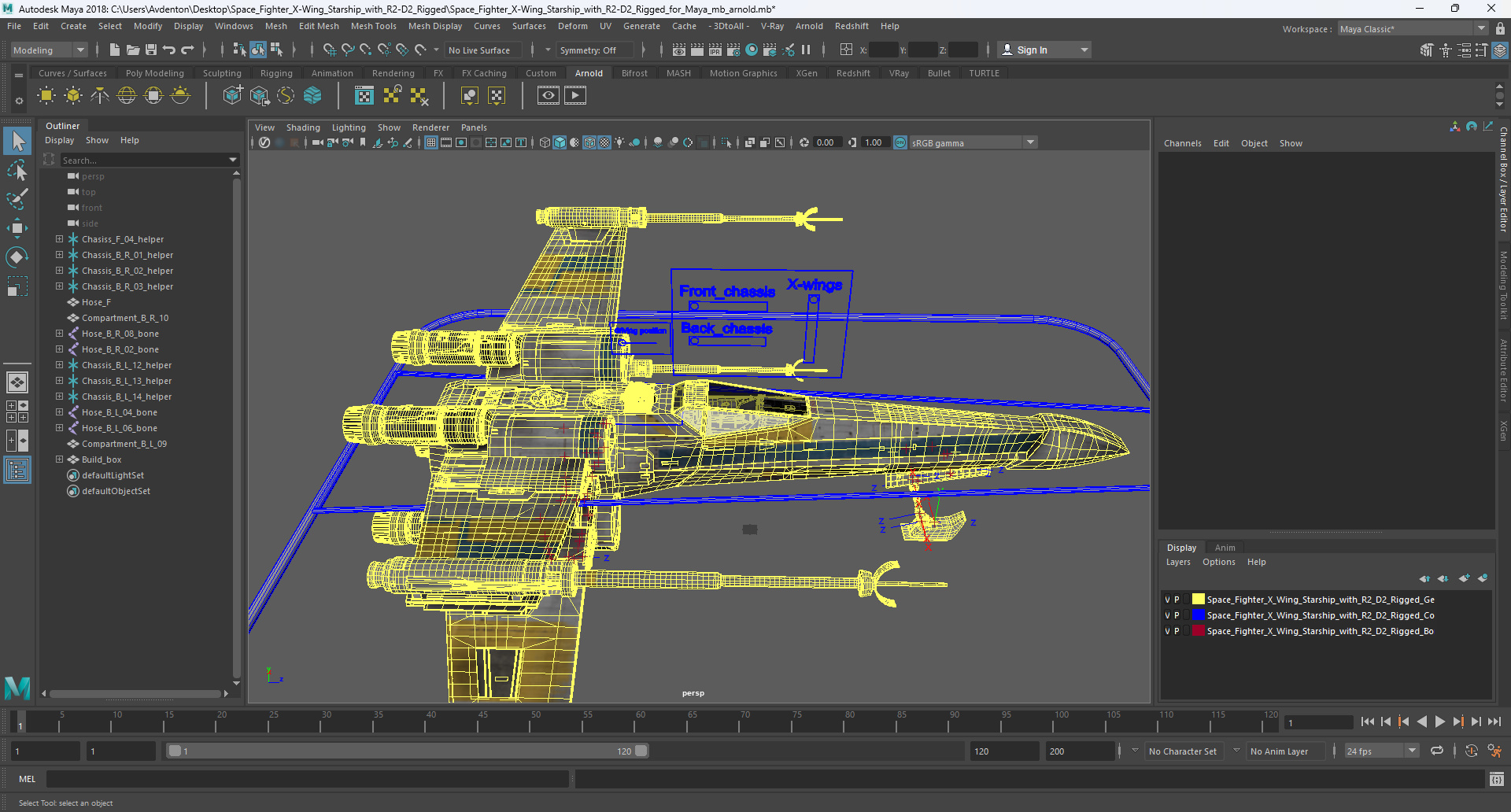Click the Arnold render play shelf icon
The image size is (1511, 812).
(x=575, y=96)
